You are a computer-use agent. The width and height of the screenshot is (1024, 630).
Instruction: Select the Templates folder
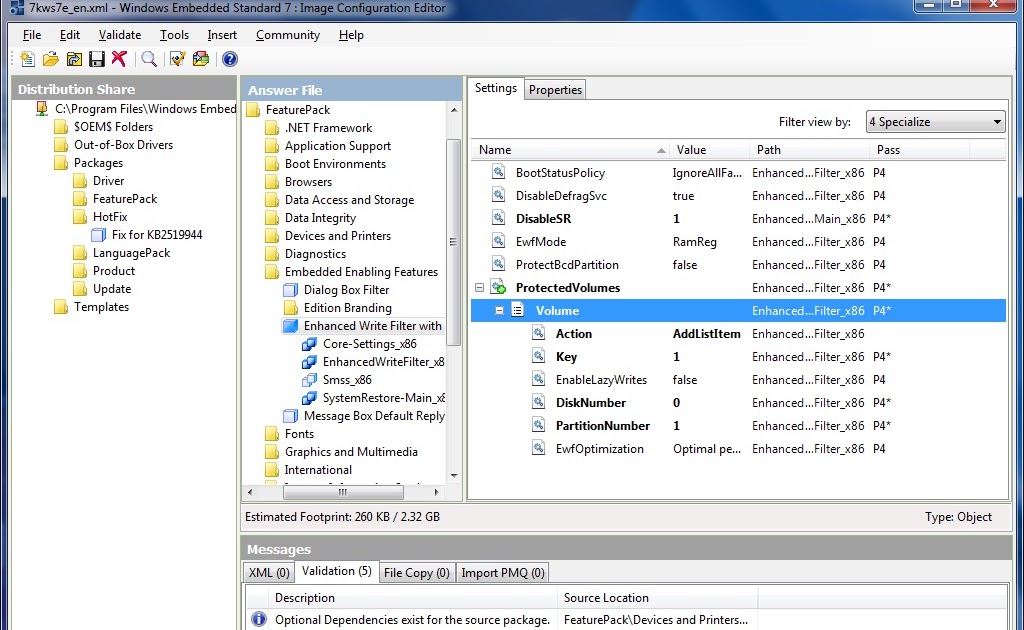tap(101, 307)
